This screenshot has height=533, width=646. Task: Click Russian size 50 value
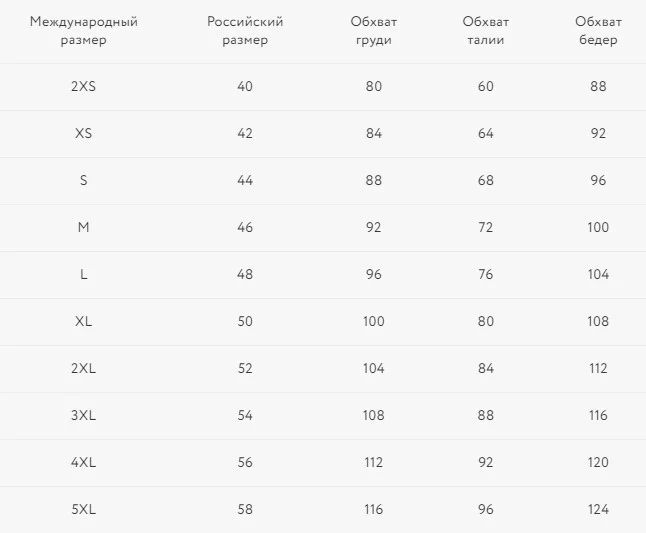click(245, 321)
